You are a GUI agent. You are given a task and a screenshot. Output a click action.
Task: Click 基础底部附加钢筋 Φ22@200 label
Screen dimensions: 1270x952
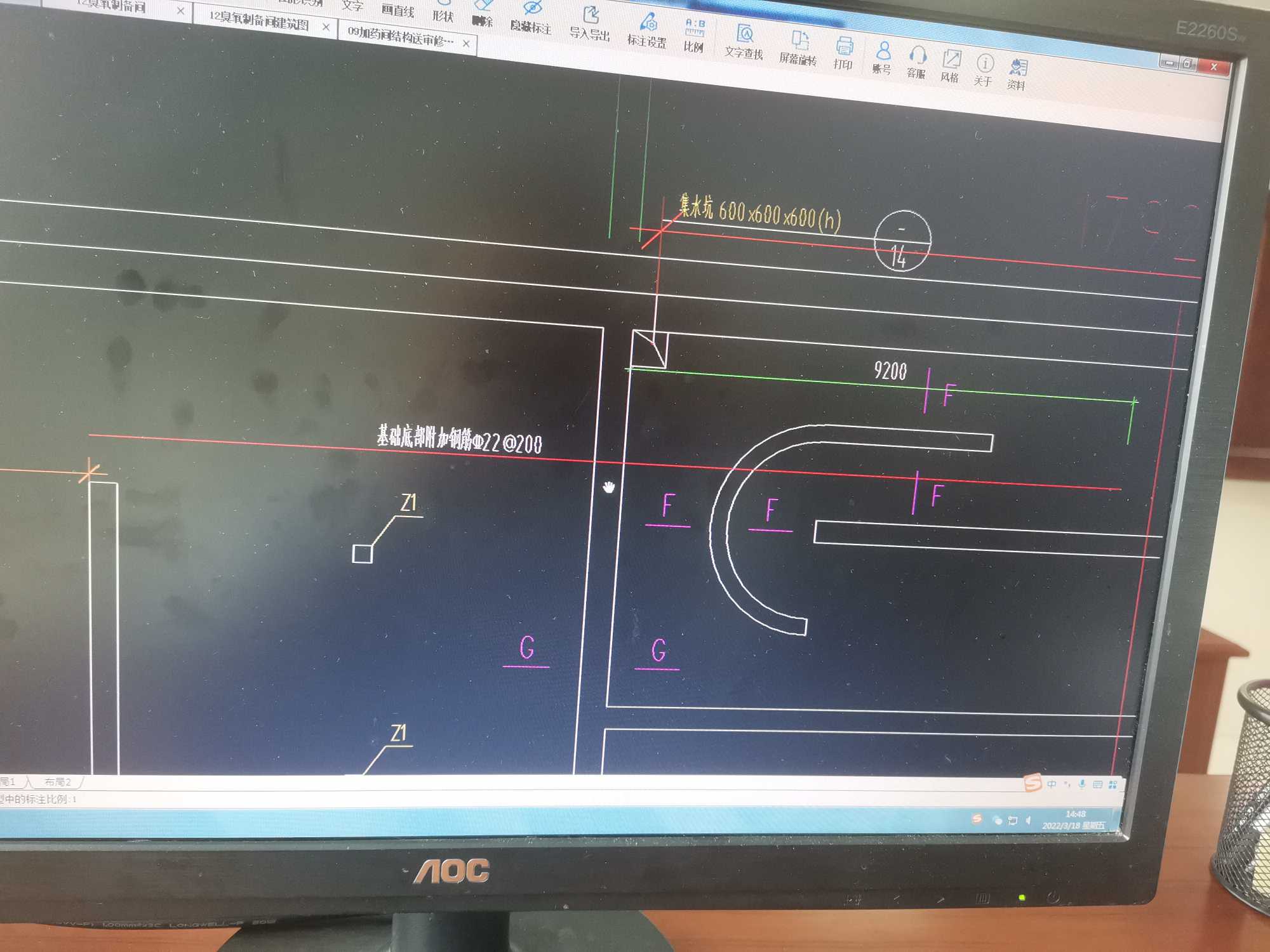(x=459, y=439)
